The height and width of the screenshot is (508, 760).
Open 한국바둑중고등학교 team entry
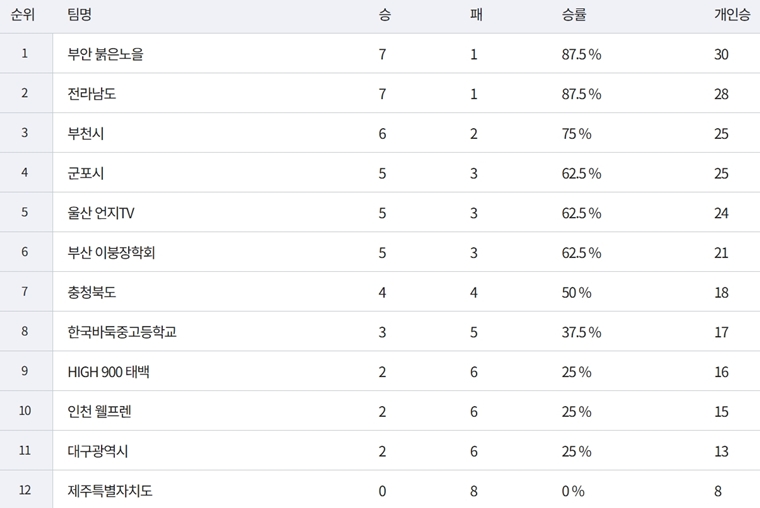122,332
